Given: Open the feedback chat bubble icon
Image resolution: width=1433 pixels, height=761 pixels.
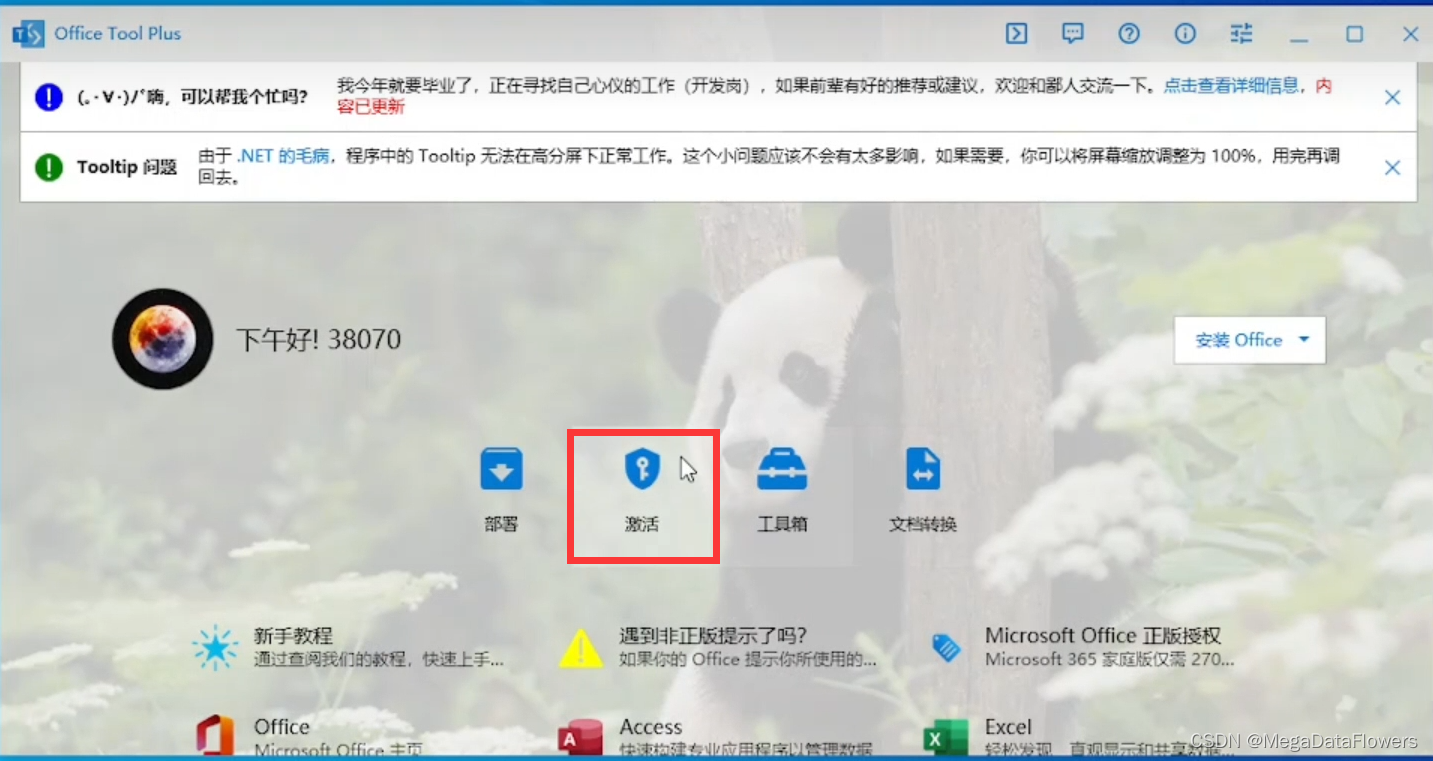Looking at the screenshot, I should point(1073,34).
